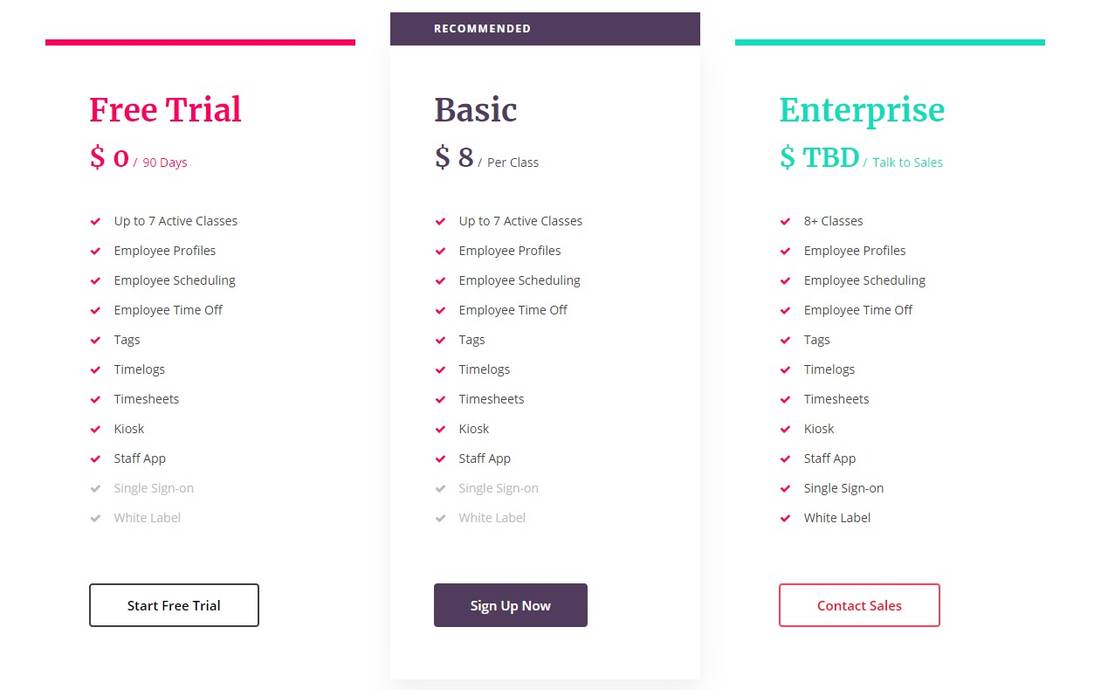1108x690 pixels.
Task: Select the Enterprise plan heading
Action: point(862,110)
